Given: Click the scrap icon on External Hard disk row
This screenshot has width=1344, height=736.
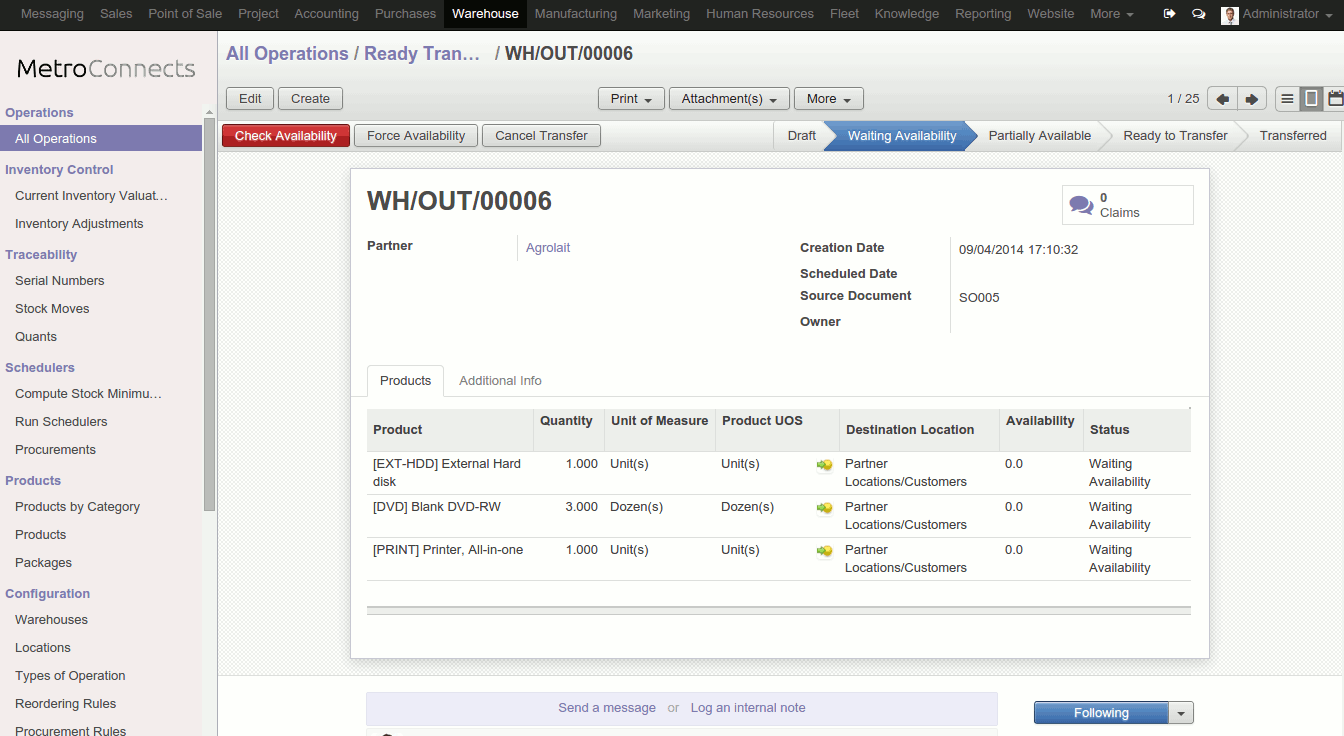Looking at the screenshot, I should [825, 465].
